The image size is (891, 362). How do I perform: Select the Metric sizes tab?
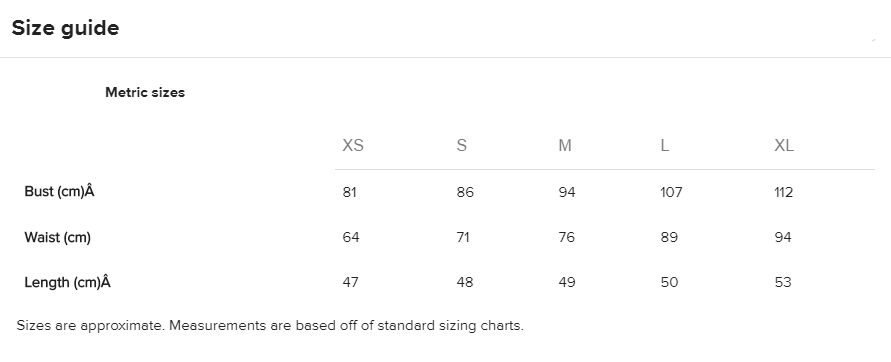coord(145,93)
